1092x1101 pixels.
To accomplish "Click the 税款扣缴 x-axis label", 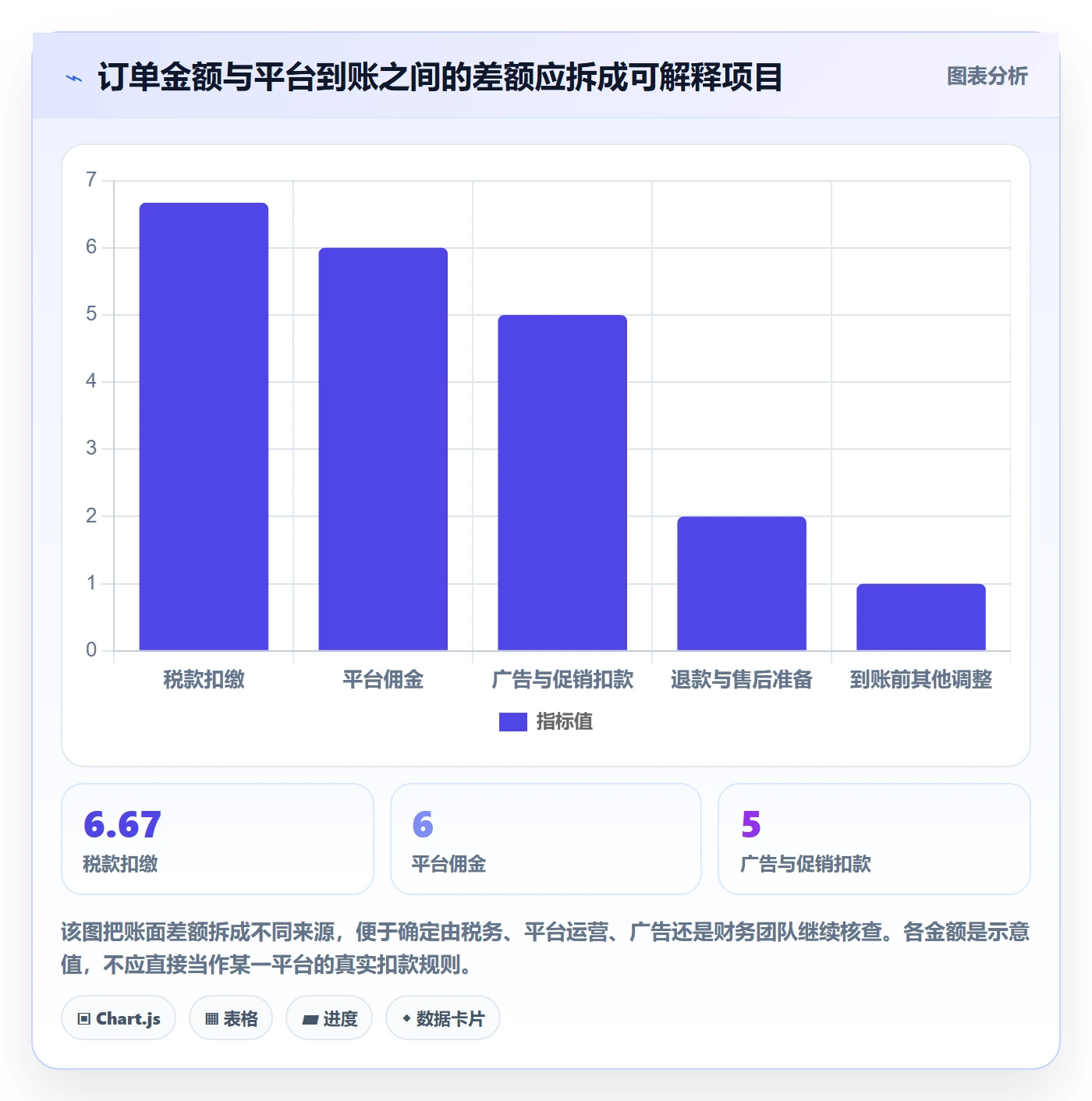I will (204, 680).
